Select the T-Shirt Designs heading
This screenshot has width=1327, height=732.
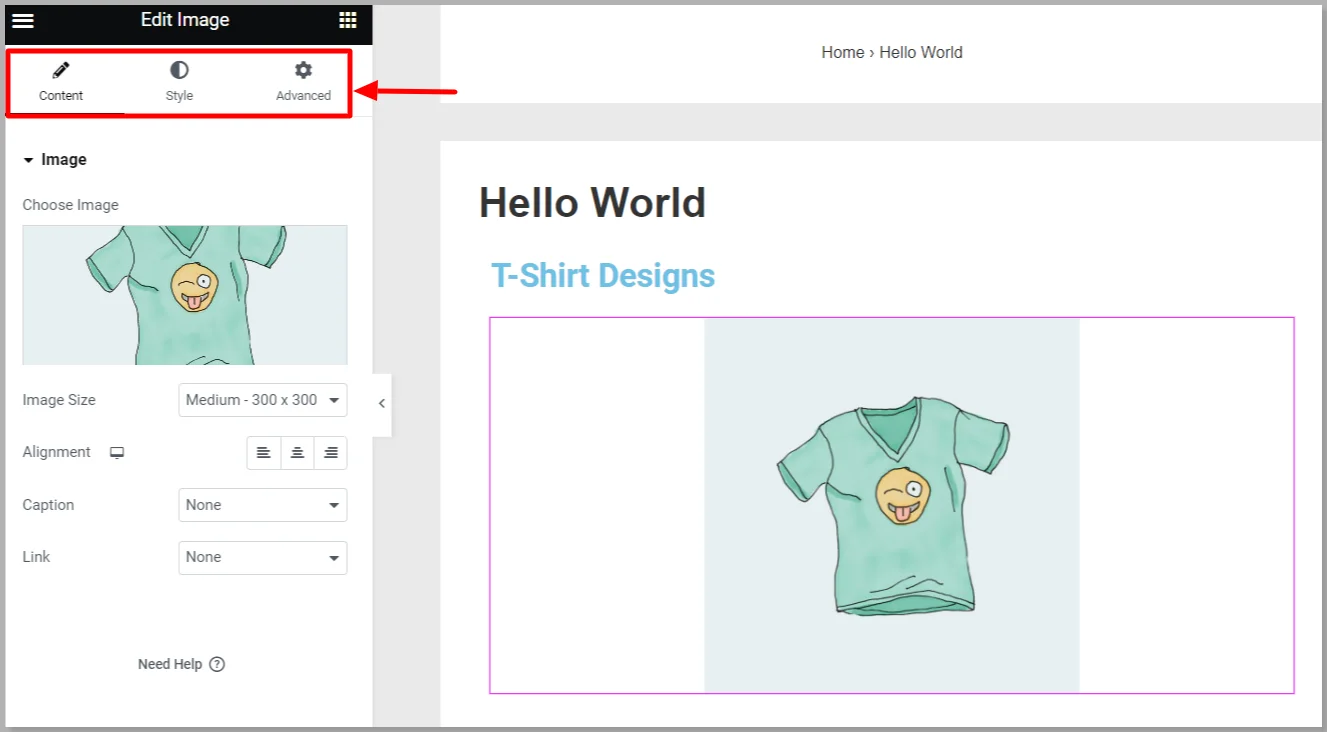603,275
